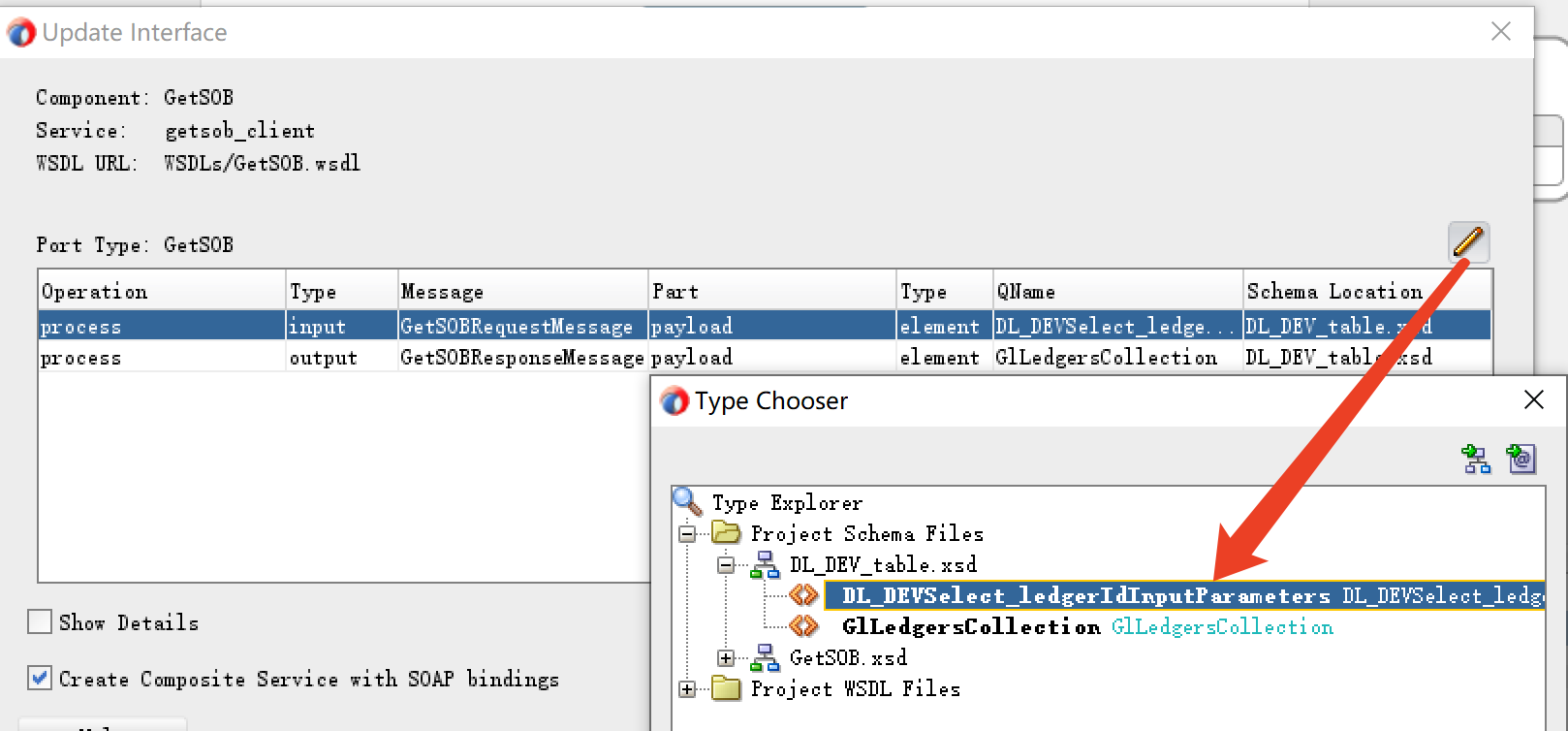The image size is (1568, 731).
Task: Click the GetSOBRequestMessage cell
Action: 523,326
